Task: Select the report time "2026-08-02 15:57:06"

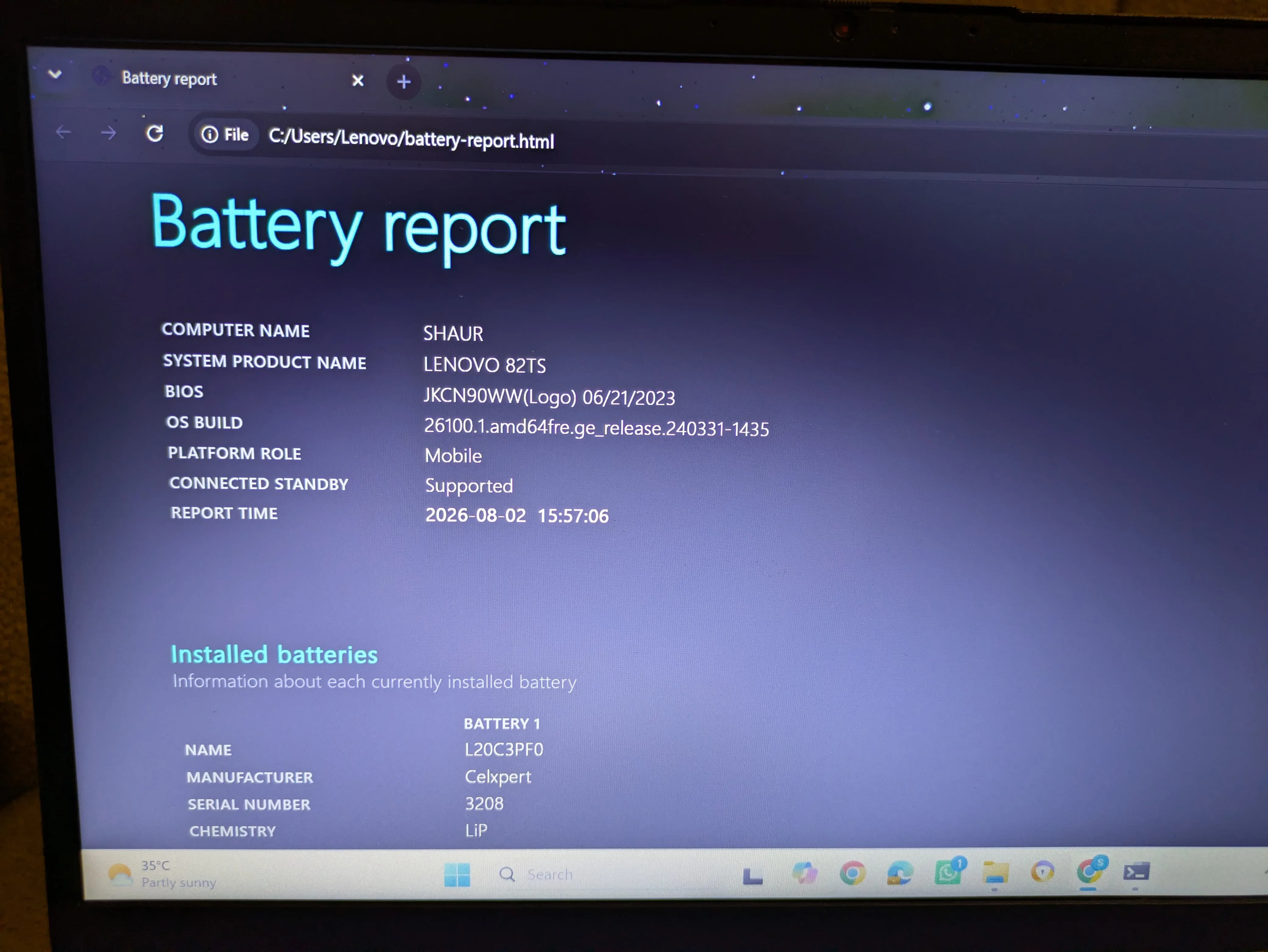Action: tap(517, 515)
